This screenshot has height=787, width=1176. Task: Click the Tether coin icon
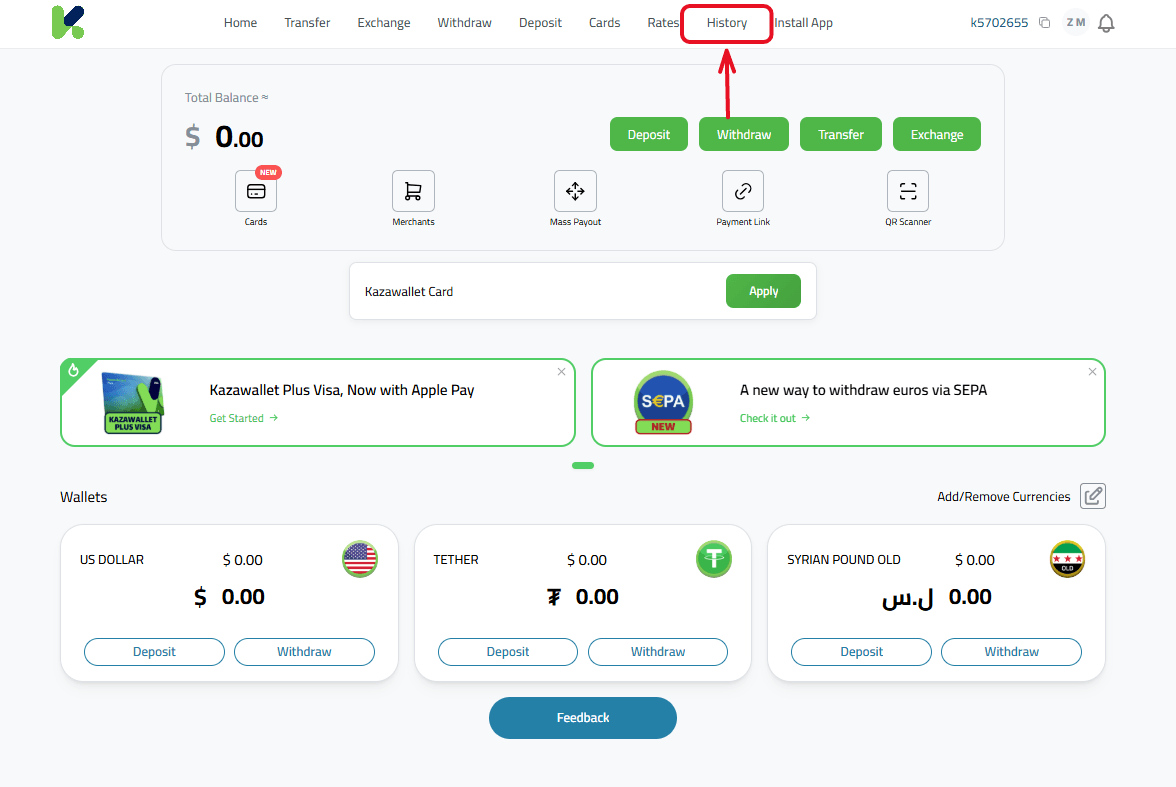(713, 559)
